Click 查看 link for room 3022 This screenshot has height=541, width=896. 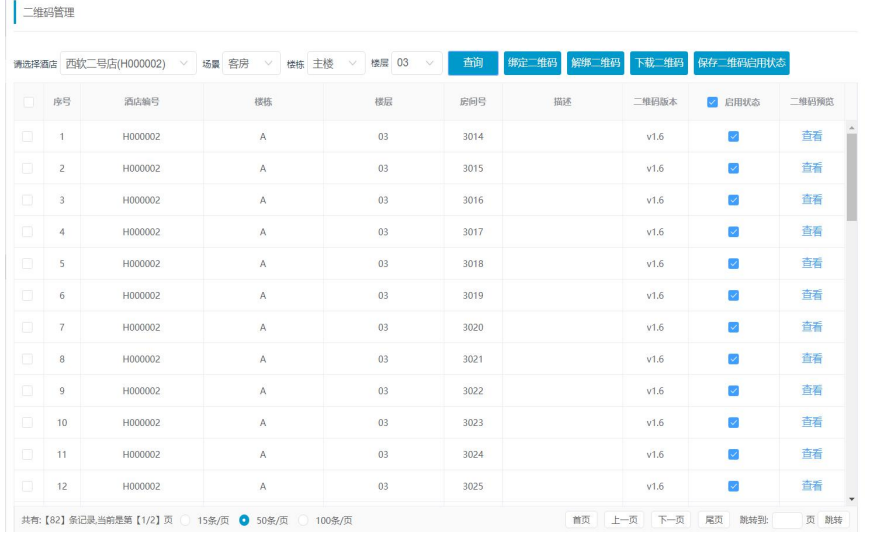click(811, 390)
